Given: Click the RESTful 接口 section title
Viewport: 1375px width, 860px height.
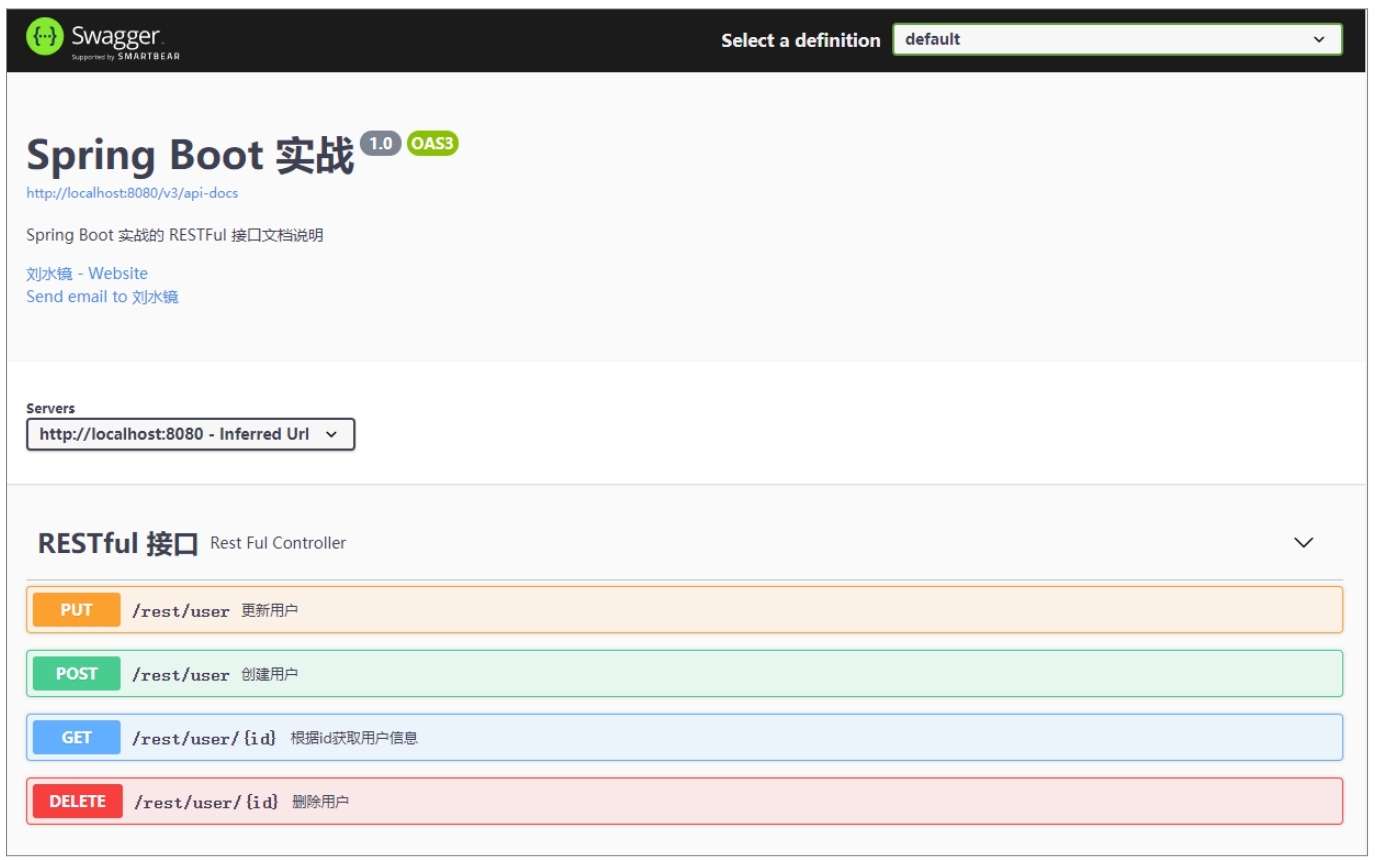Looking at the screenshot, I should pos(118,543).
